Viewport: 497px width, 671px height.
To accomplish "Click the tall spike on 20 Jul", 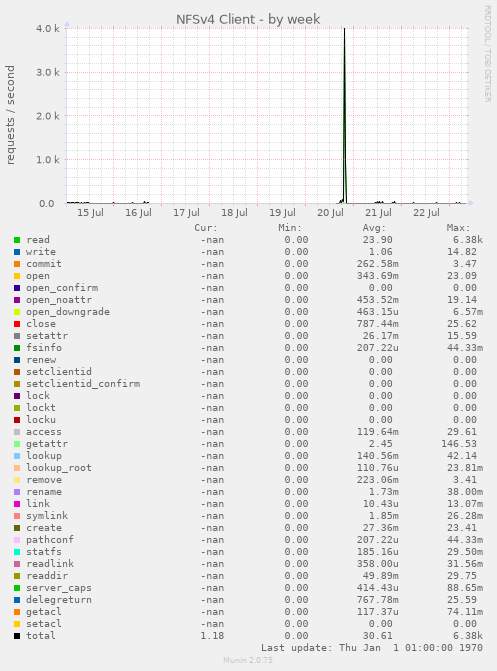I will pos(345,116).
